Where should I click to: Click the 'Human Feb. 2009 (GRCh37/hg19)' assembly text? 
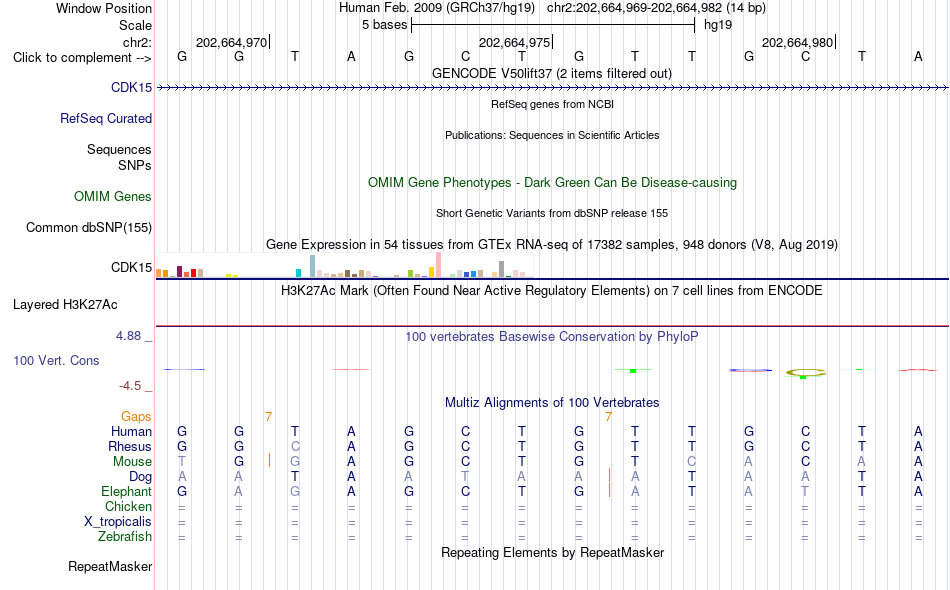437,8
